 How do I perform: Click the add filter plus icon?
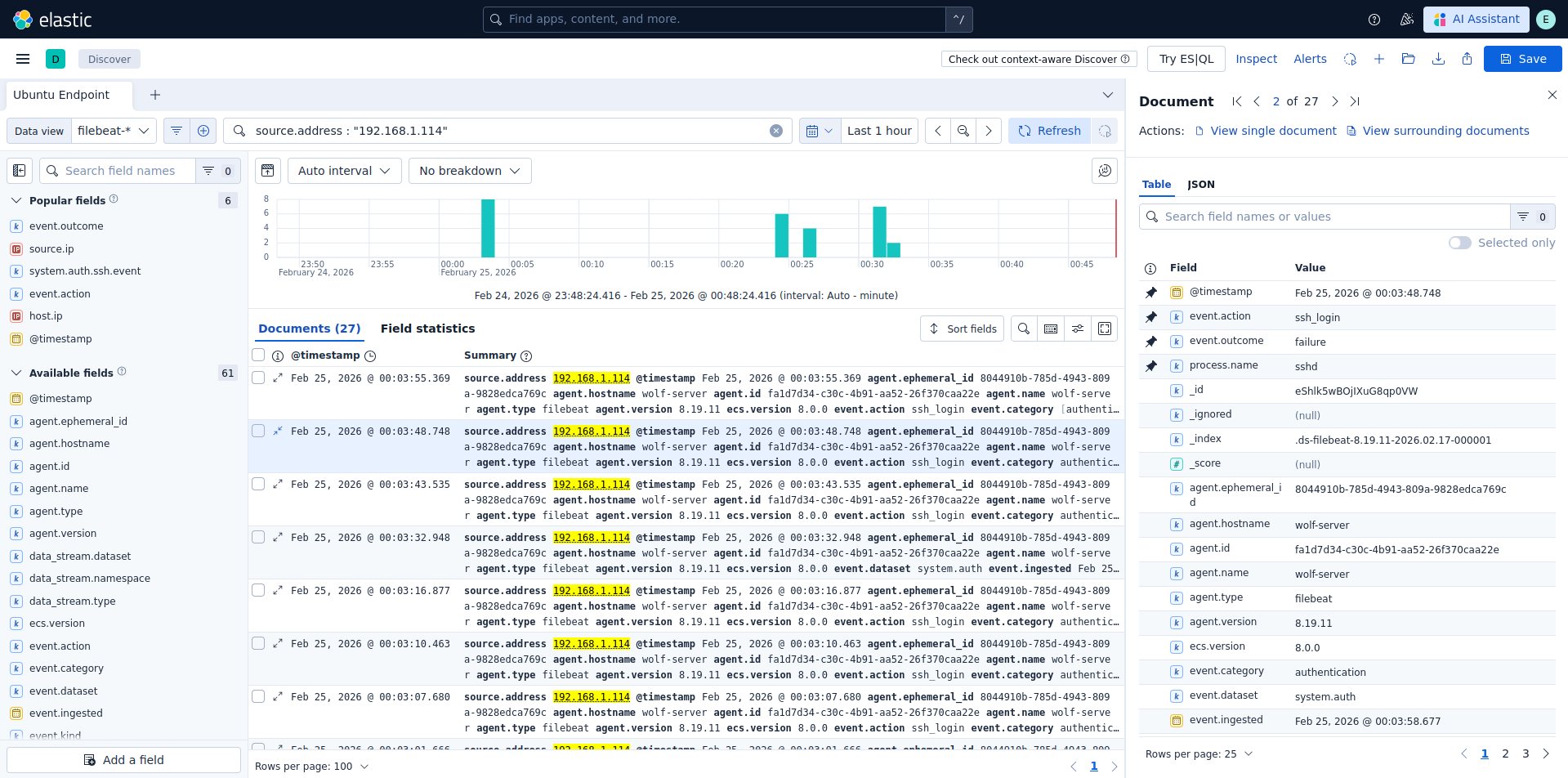coord(203,131)
